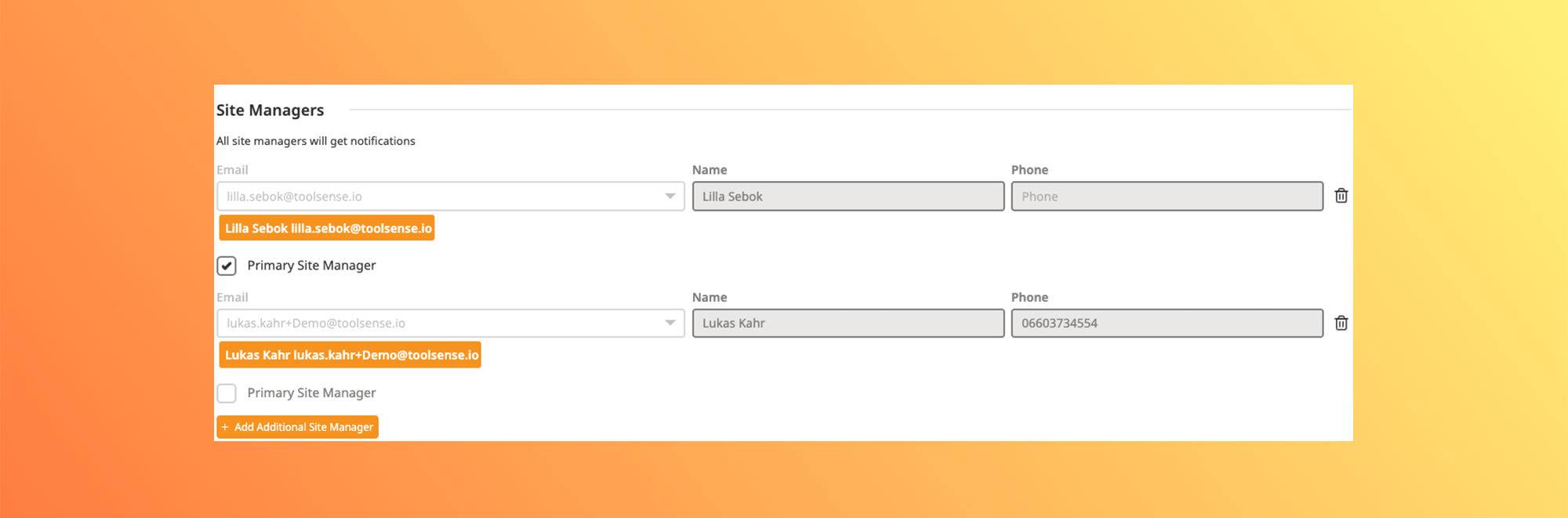Click the Phone field showing 06603734554
1568x518 pixels.
click(1167, 323)
